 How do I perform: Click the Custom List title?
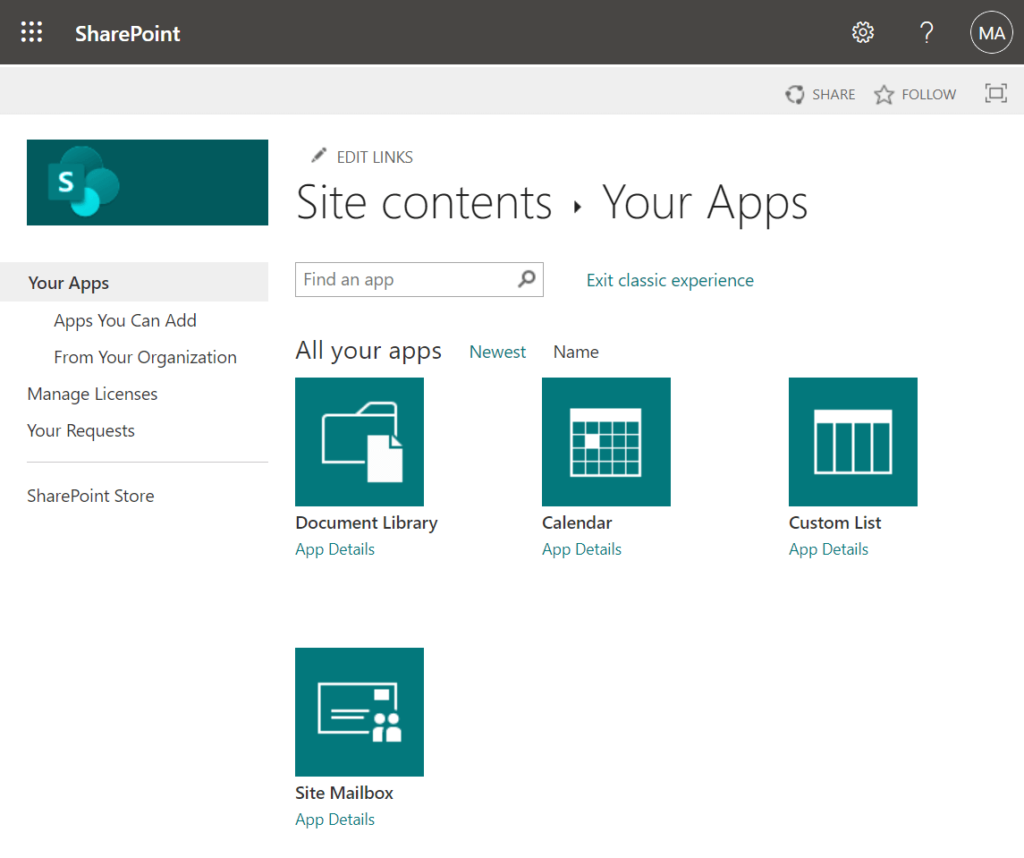click(x=835, y=523)
